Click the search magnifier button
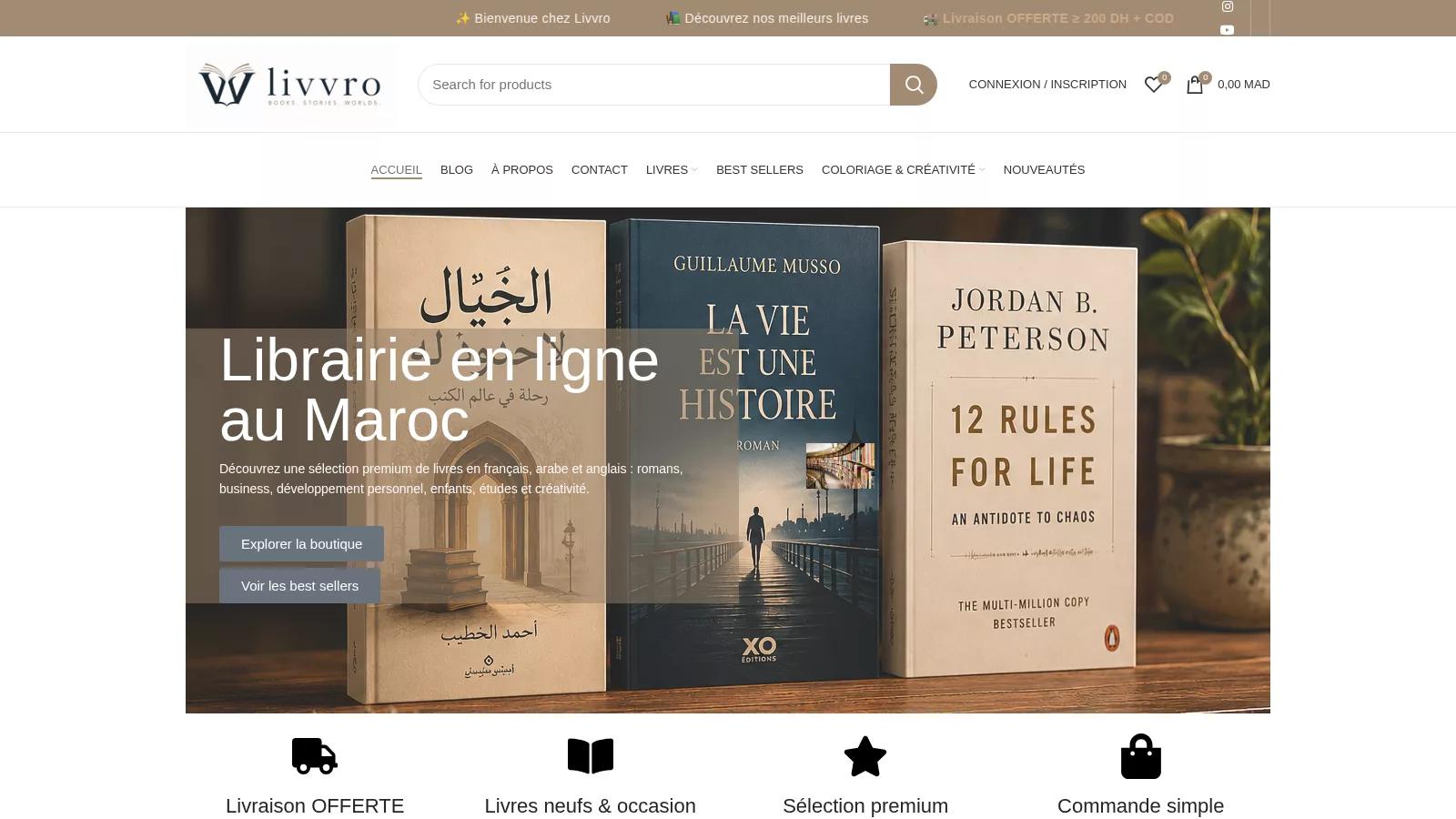 [914, 85]
